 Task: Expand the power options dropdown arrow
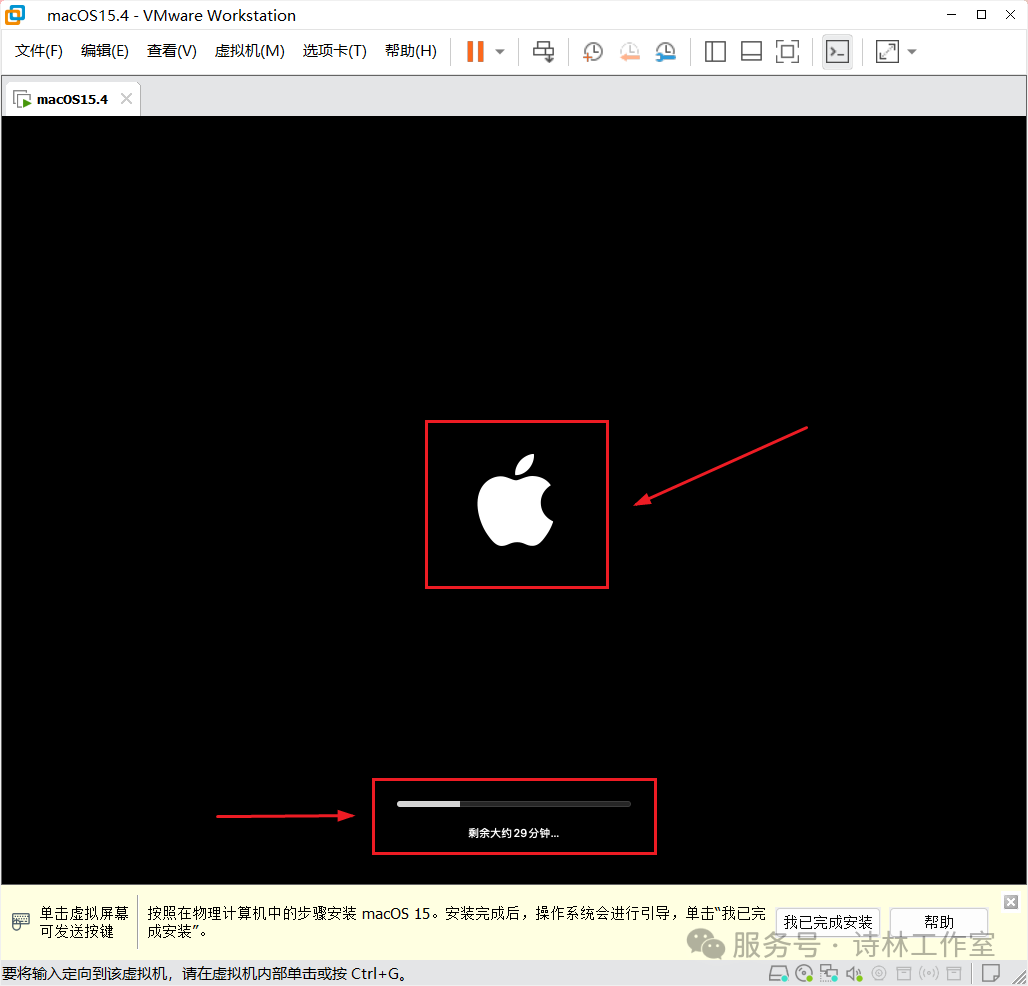(500, 51)
